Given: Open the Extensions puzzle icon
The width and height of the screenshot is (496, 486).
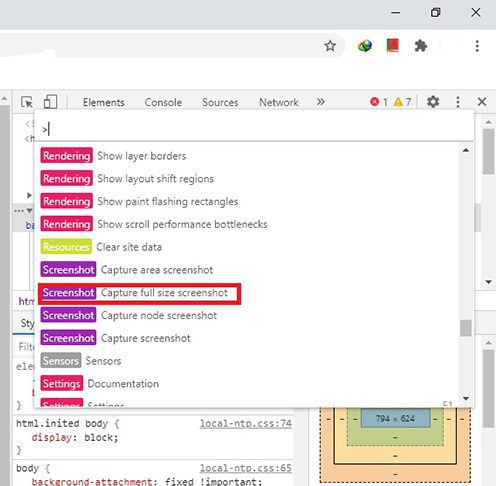Looking at the screenshot, I should click(x=421, y=46).
